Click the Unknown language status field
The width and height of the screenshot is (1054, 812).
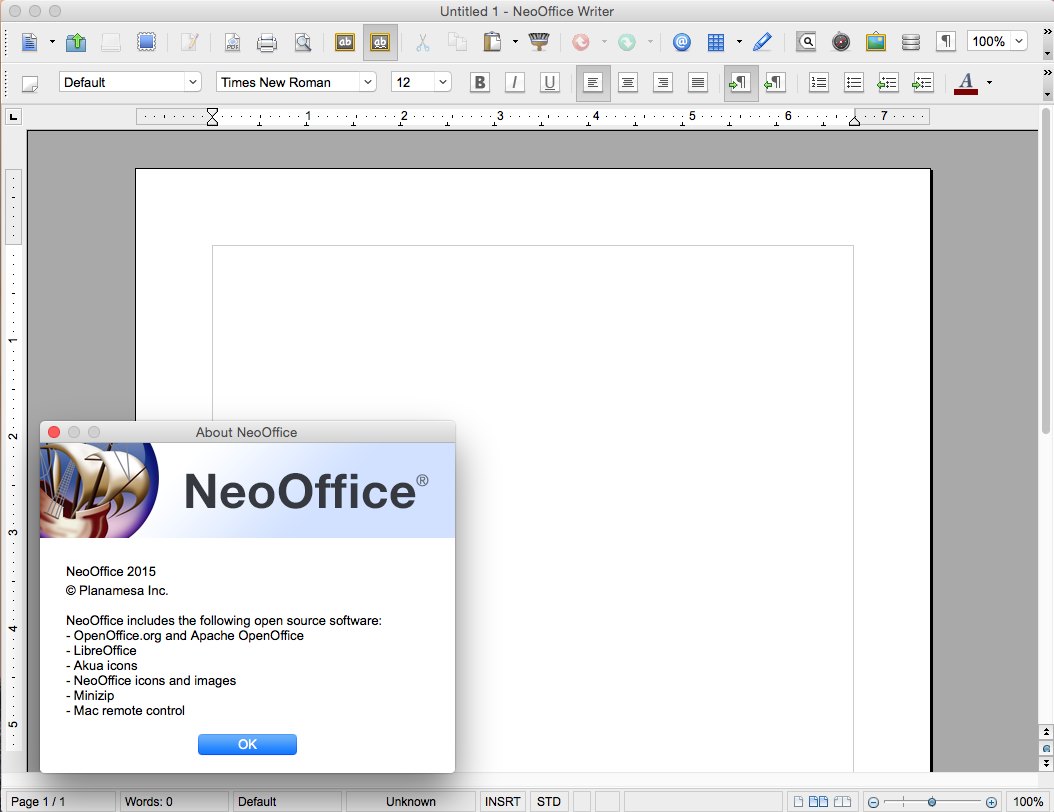[411, 801]
